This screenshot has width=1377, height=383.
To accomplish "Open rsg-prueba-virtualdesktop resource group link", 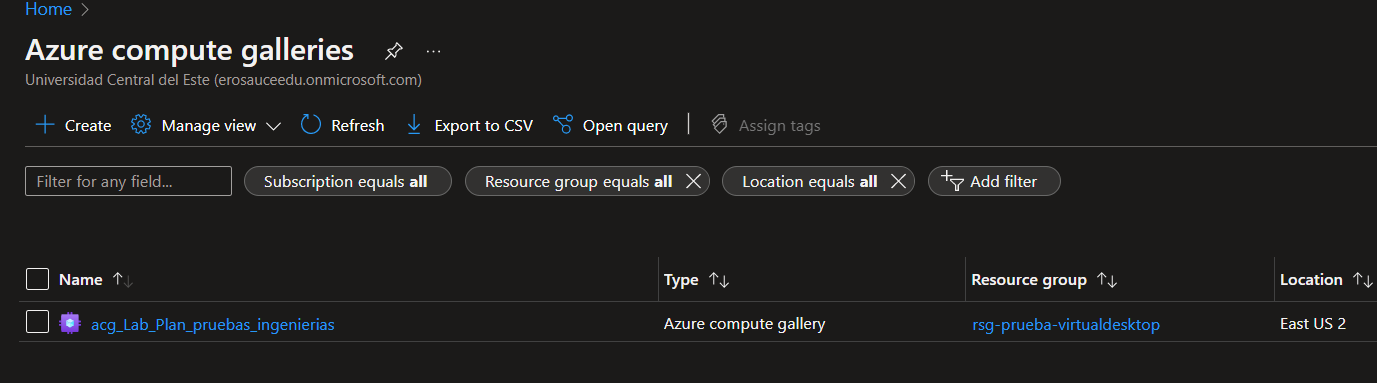I will click(1066, 324).
